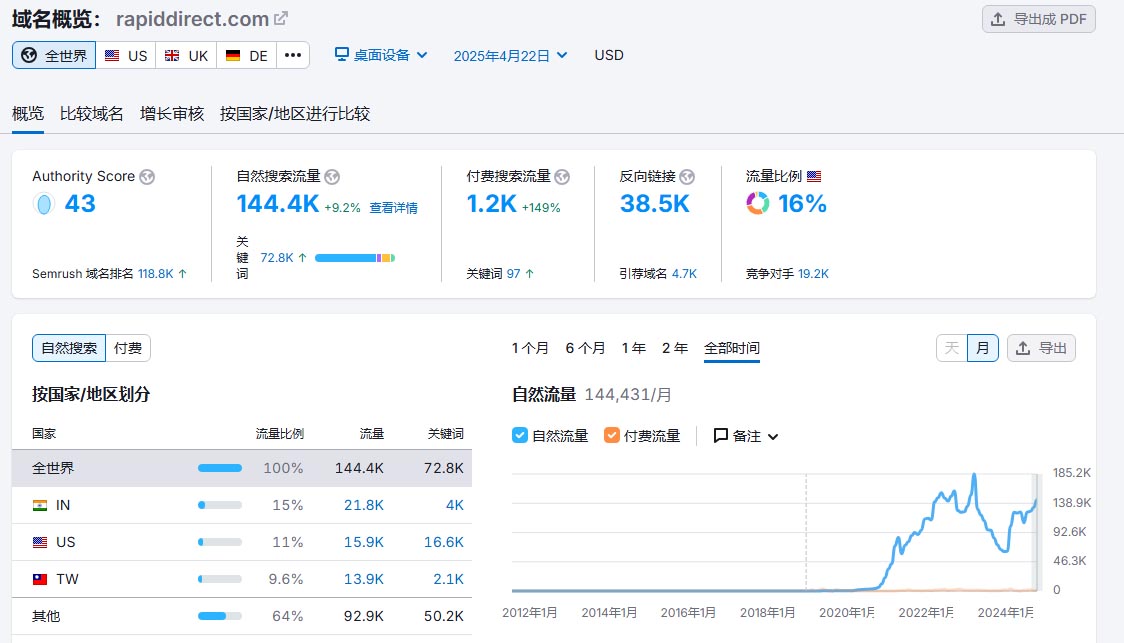Open the more regions ellipsis menu
This screenshot has height=643, width=1124.
pyautogui.click(x=293, y=55)
